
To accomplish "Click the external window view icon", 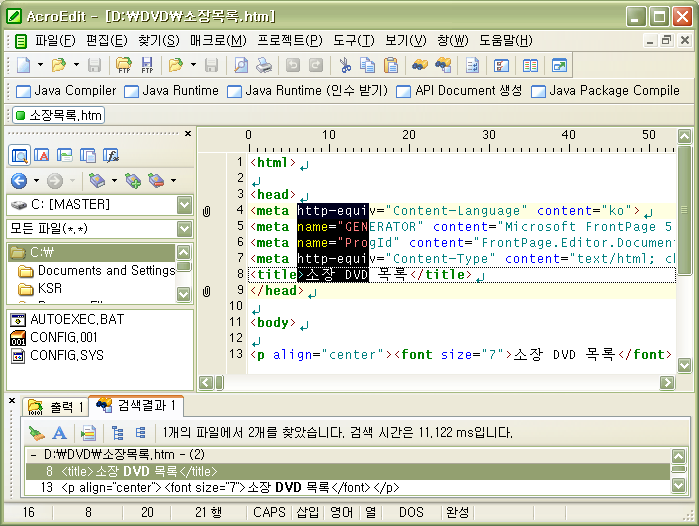I will pyautogui.click(x=559, y=66).
